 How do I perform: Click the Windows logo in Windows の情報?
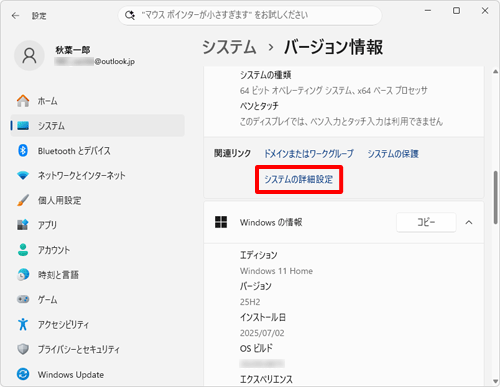point(221,222)
